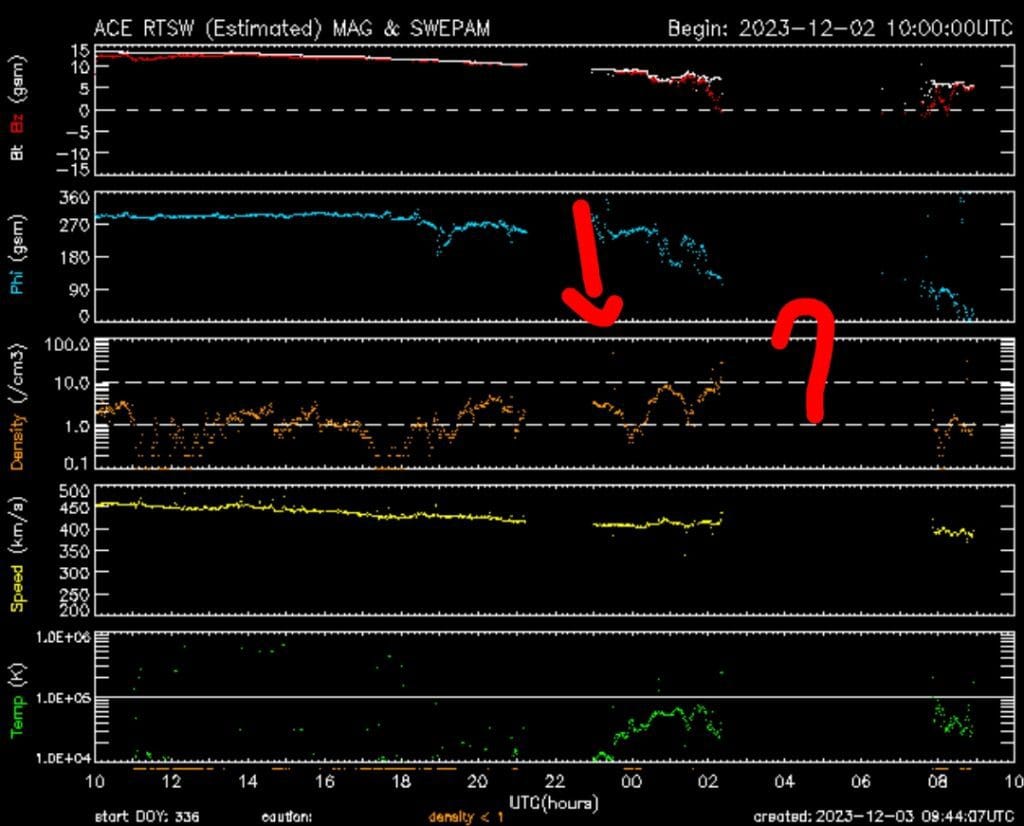Click the ACE RTSW chart title
Image resolution: width=1024 pixels, height=826 pixels.
pyautogui.click(x=291, y=28)
